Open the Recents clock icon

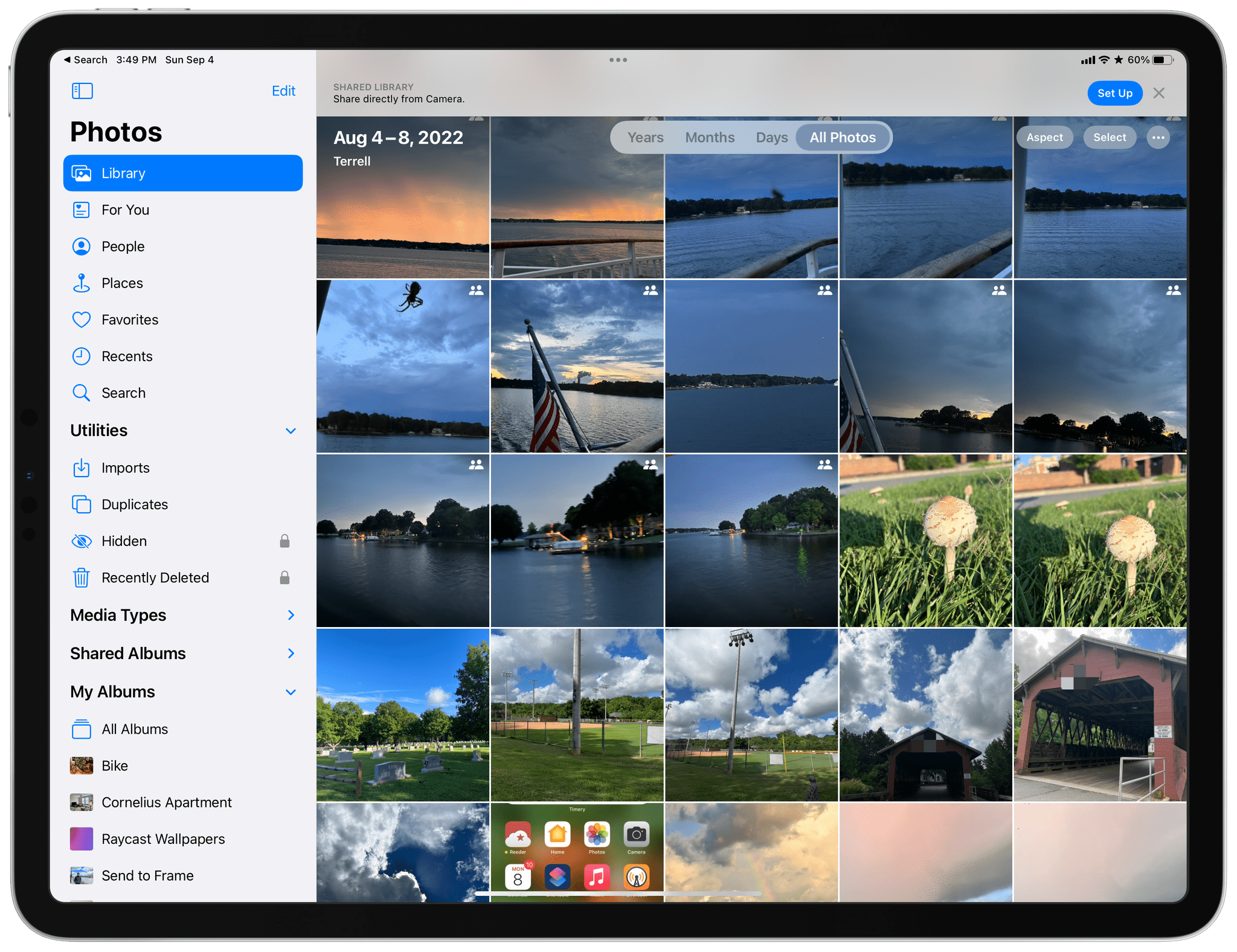82,356
